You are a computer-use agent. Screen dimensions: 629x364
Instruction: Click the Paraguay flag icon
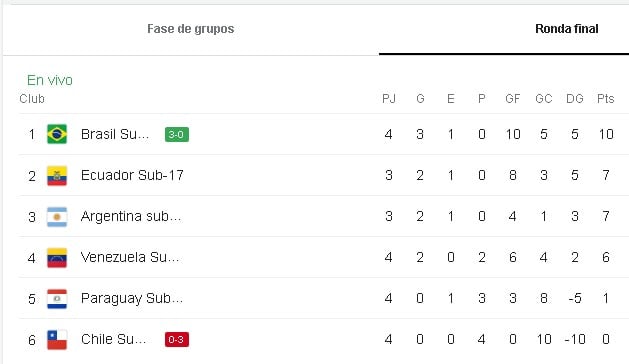(57, 299)
